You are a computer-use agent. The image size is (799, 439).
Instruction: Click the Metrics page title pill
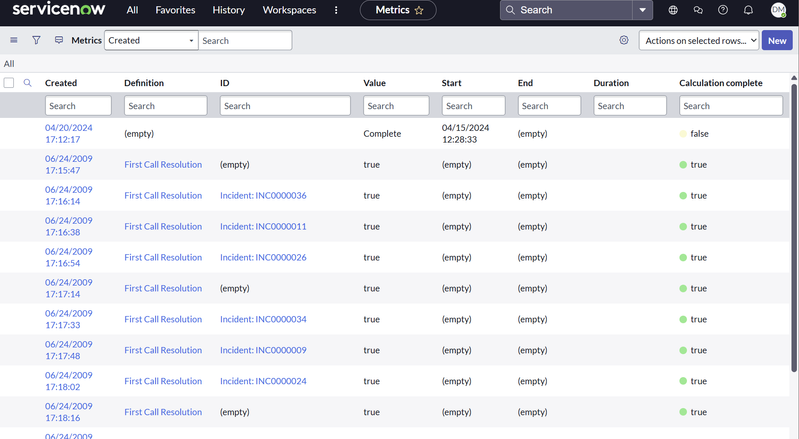click(x=398, y=10)
